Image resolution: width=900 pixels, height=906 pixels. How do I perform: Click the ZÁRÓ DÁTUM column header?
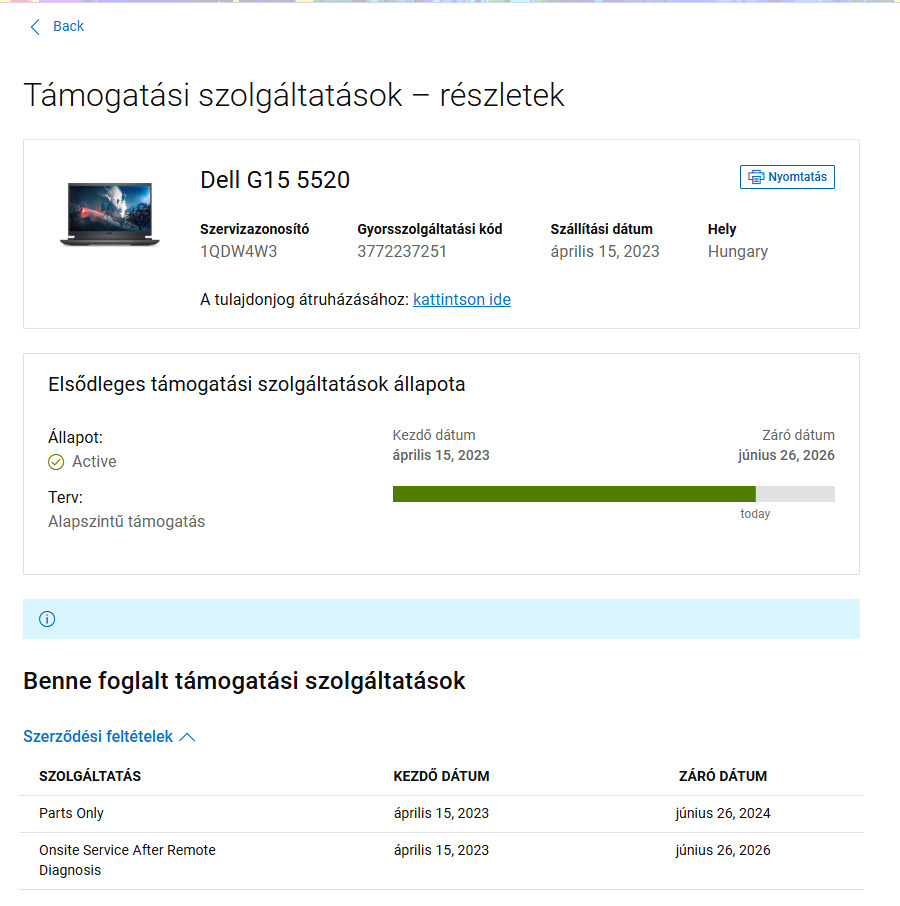(723, 776)
